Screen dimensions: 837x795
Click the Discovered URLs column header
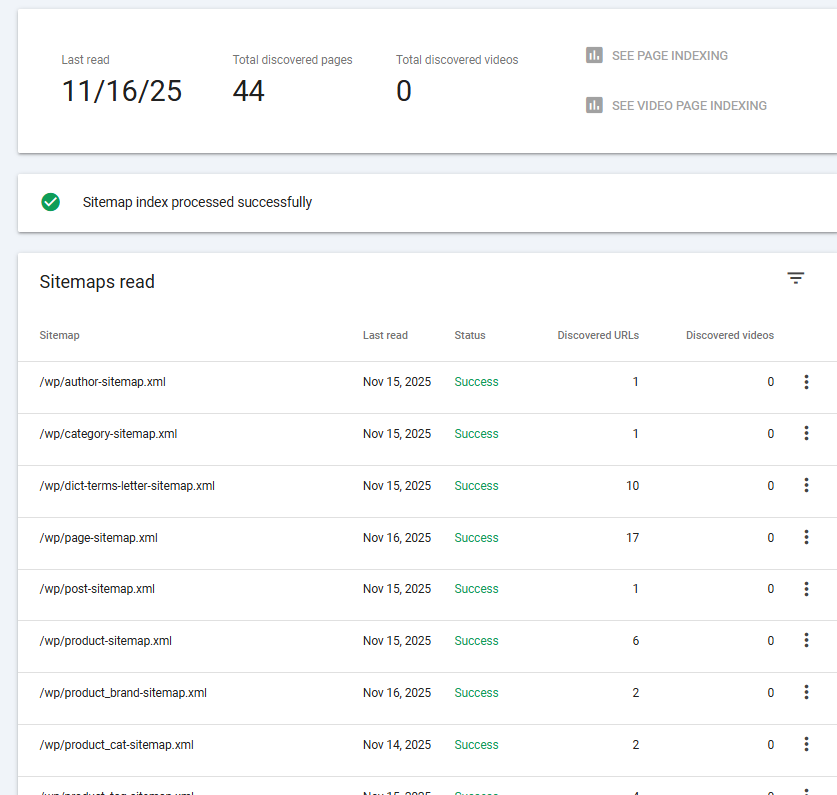[x=597, y=335]
